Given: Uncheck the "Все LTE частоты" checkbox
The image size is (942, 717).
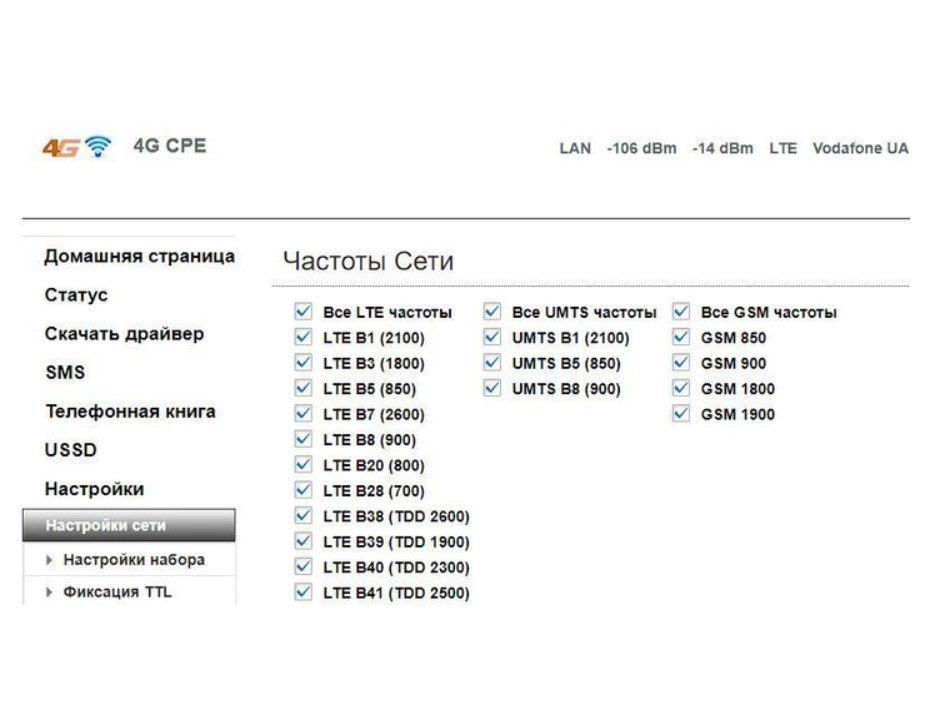Looking at the screenshot, I should pos(303,312).
